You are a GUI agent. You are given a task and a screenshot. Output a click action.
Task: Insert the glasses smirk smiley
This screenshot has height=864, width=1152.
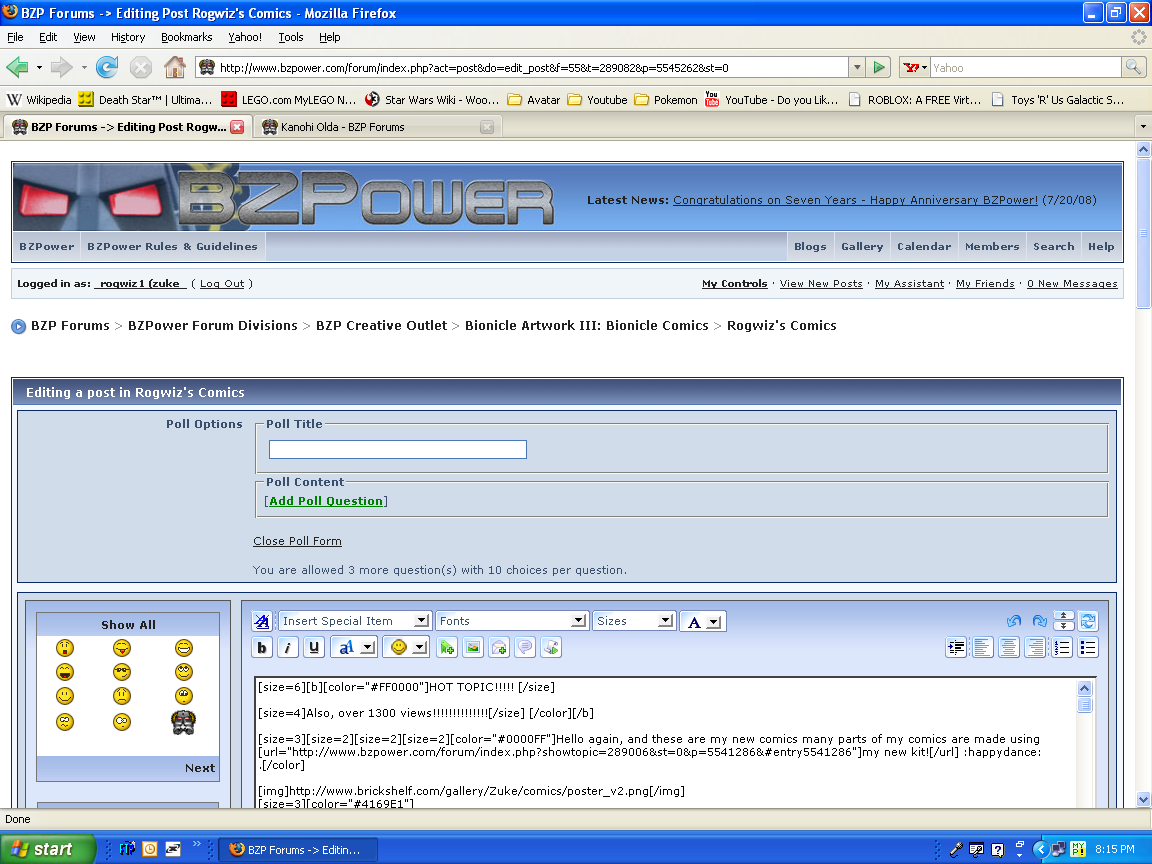click(122, 672)
